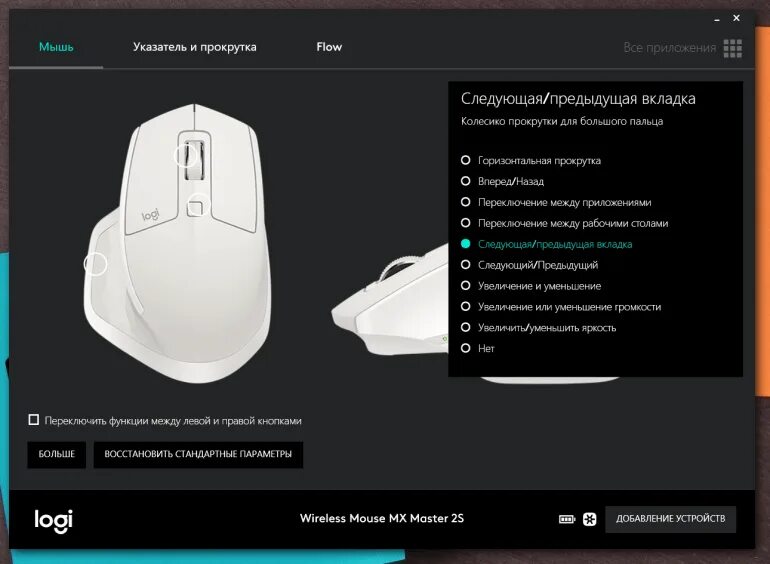Viewport: 770px width, 564px height.
Task: Open the all applications grid icon
Action: (x=732, y=48)
